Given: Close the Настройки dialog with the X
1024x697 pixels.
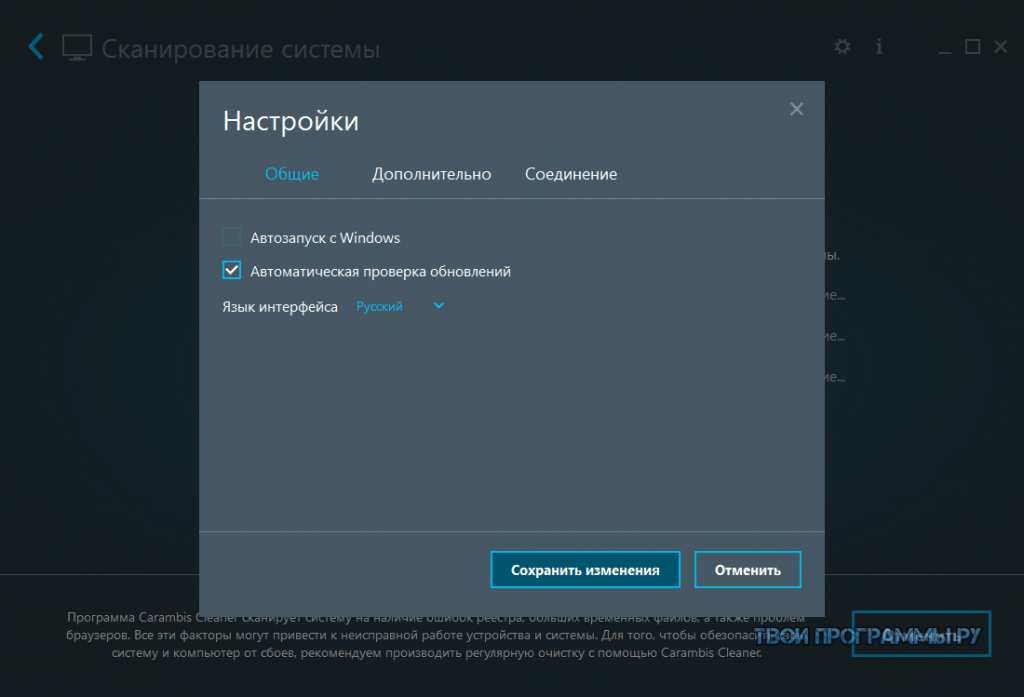Looking at the screenshot, I should (x=796, y=109).
